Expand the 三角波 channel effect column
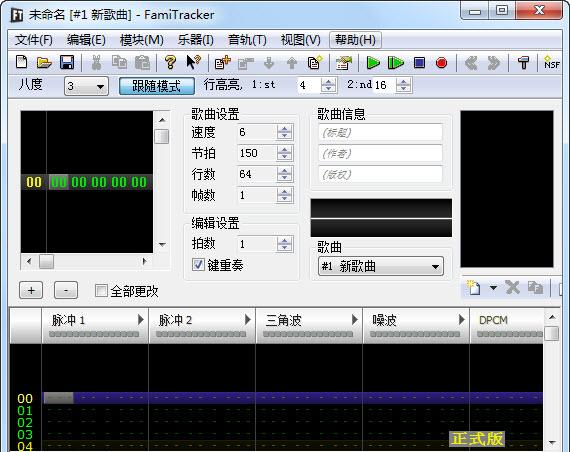 coord(355,320)
